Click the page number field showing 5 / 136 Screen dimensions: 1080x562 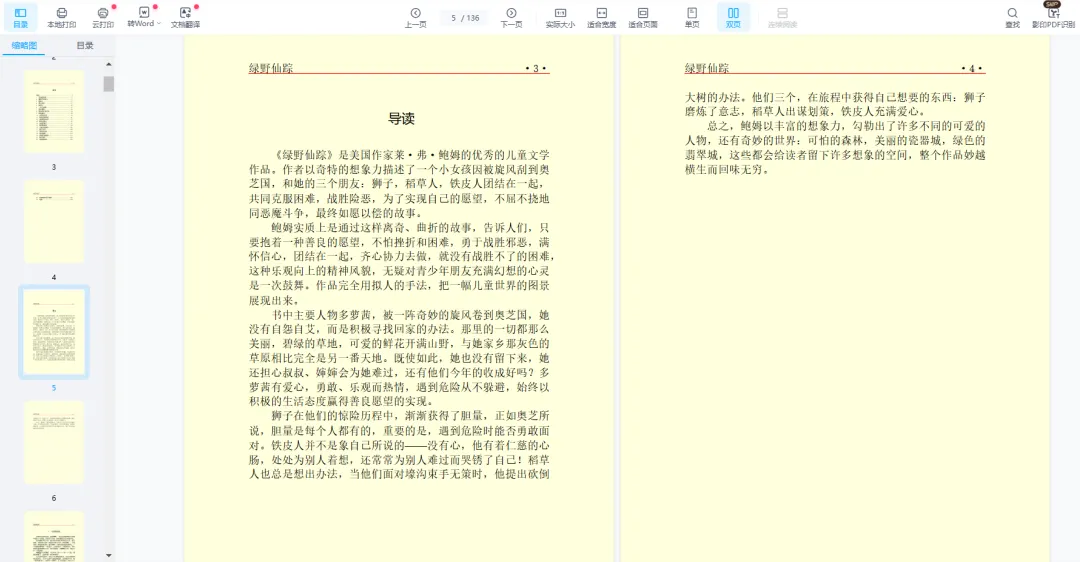(x=465, y=18)
